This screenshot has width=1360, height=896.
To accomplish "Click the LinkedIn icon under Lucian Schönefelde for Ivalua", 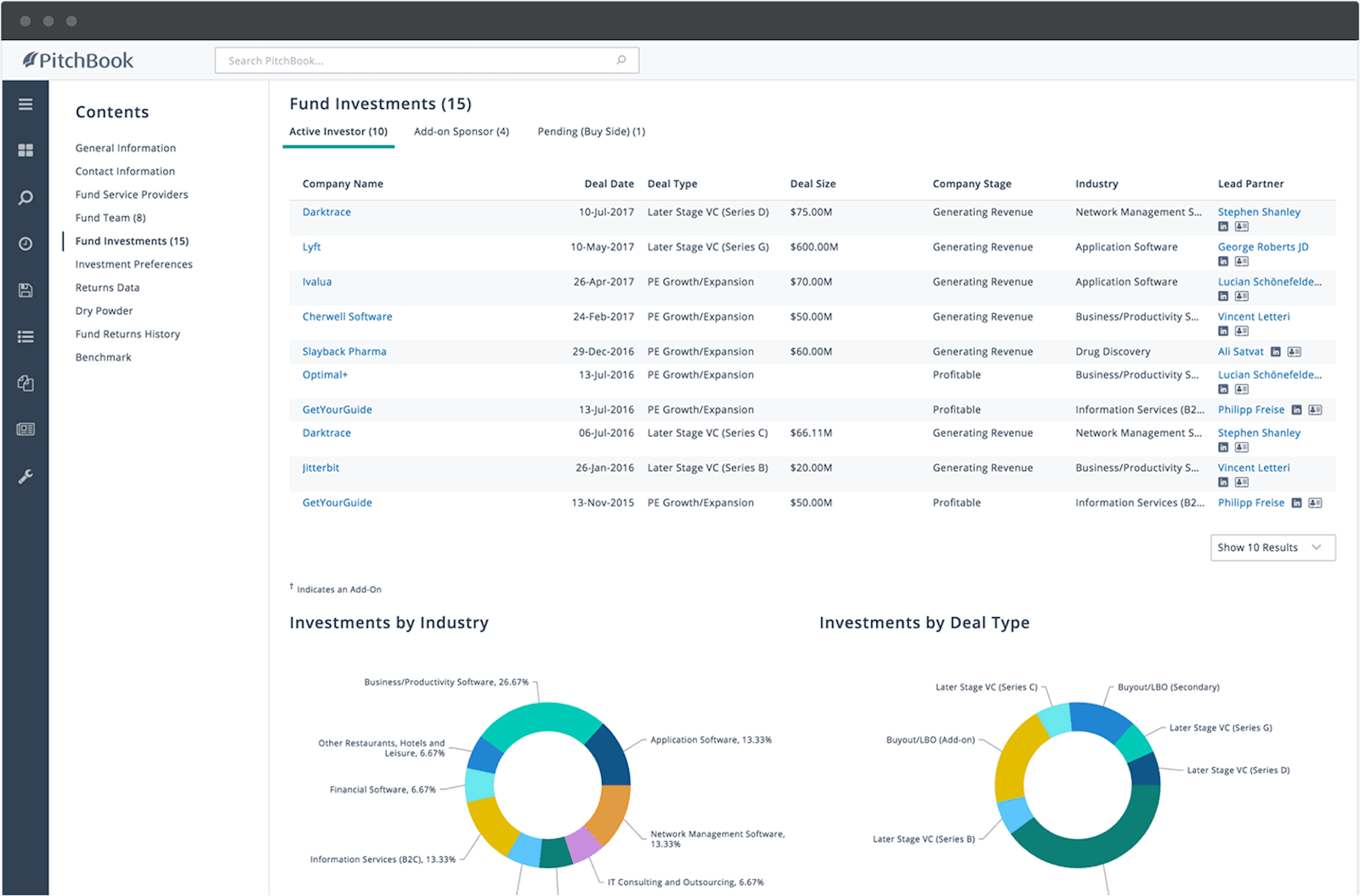I will tap(1223, 297).
